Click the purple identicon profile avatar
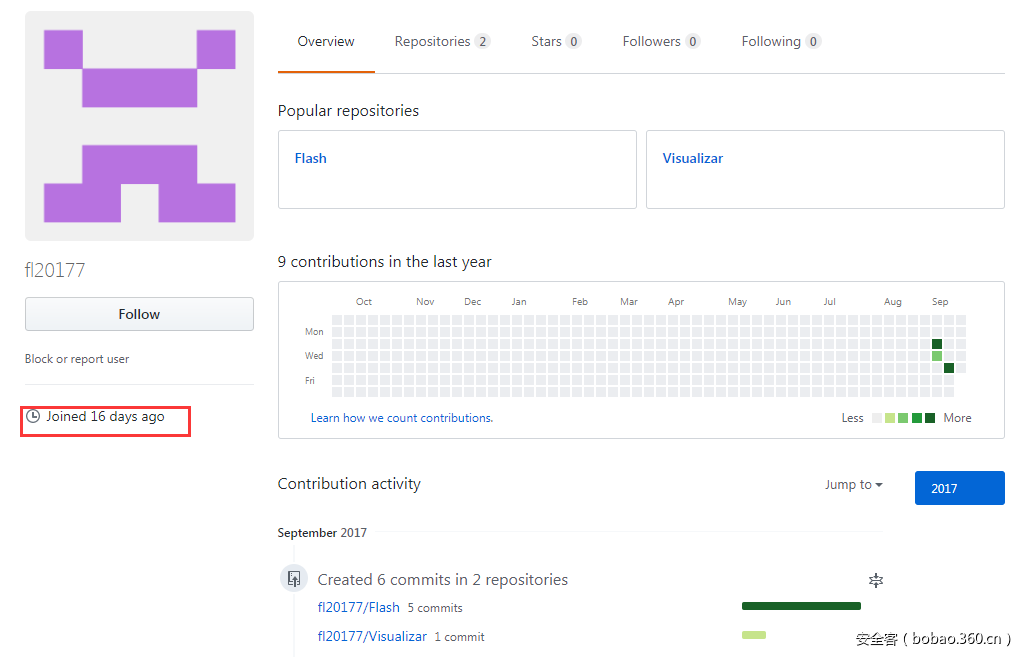Viewport: 1026px width, 657px height. 139,126
